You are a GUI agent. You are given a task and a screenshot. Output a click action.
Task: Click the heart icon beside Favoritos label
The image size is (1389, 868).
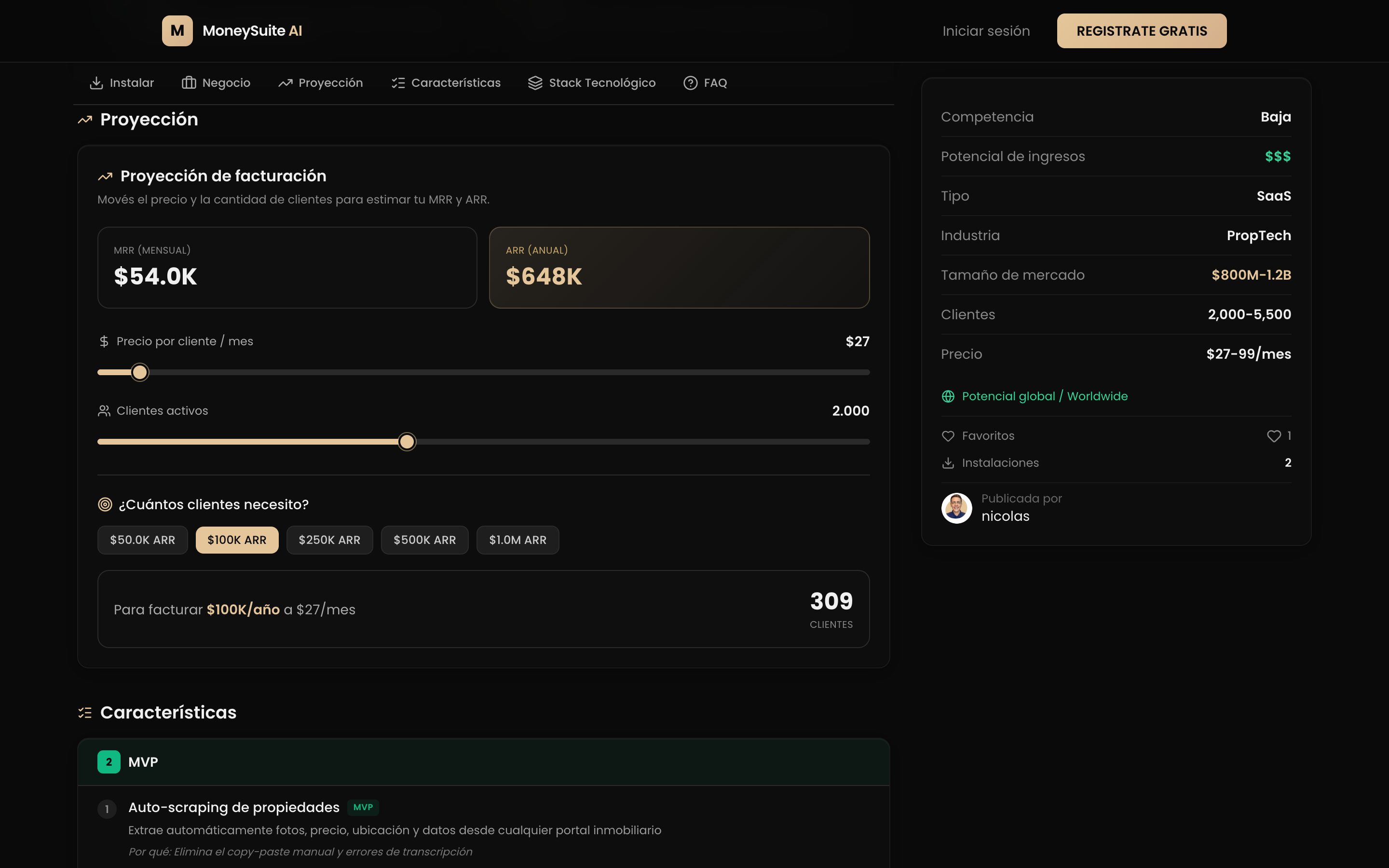(x=948, y=436)
